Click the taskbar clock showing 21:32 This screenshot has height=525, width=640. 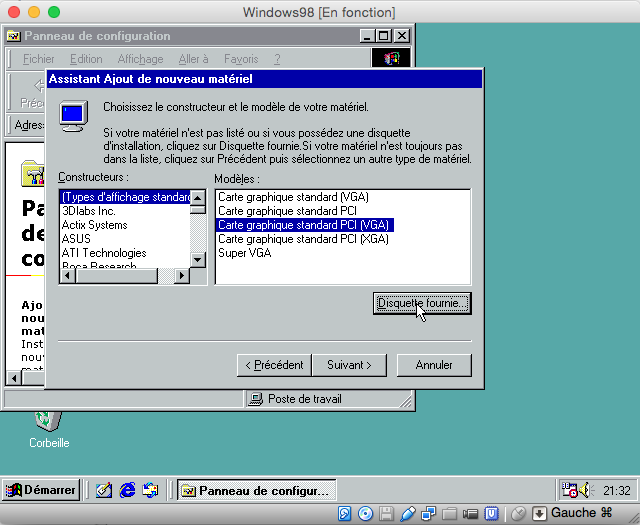(617, 490)
